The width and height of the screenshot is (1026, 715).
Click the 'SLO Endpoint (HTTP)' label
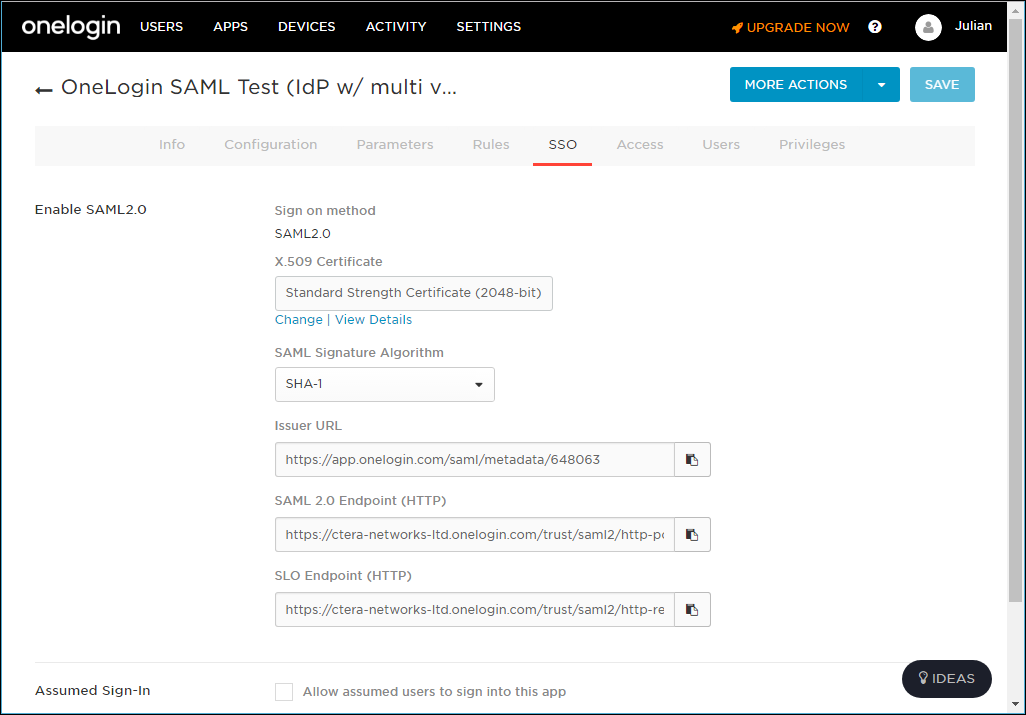[x=344, y=576]
